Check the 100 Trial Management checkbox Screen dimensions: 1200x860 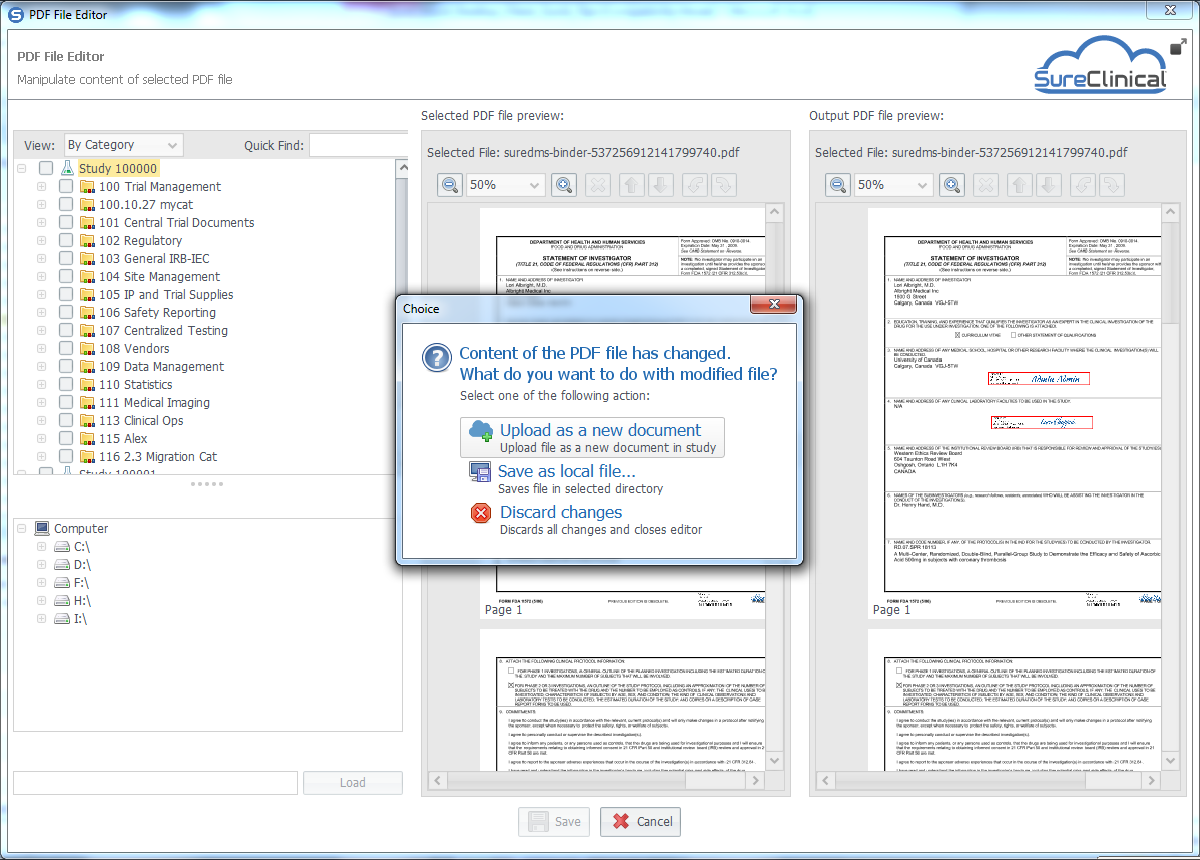(x=66, y=186)
